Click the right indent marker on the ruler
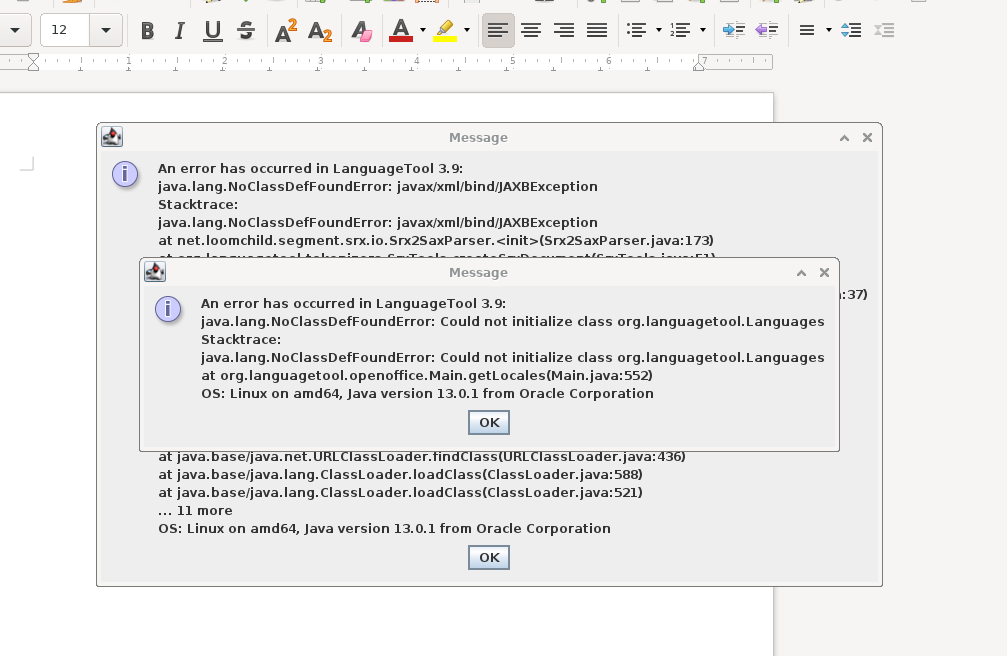Image resolution: width=1007 pixels, height=656 pixels. [x=699, y=66]
